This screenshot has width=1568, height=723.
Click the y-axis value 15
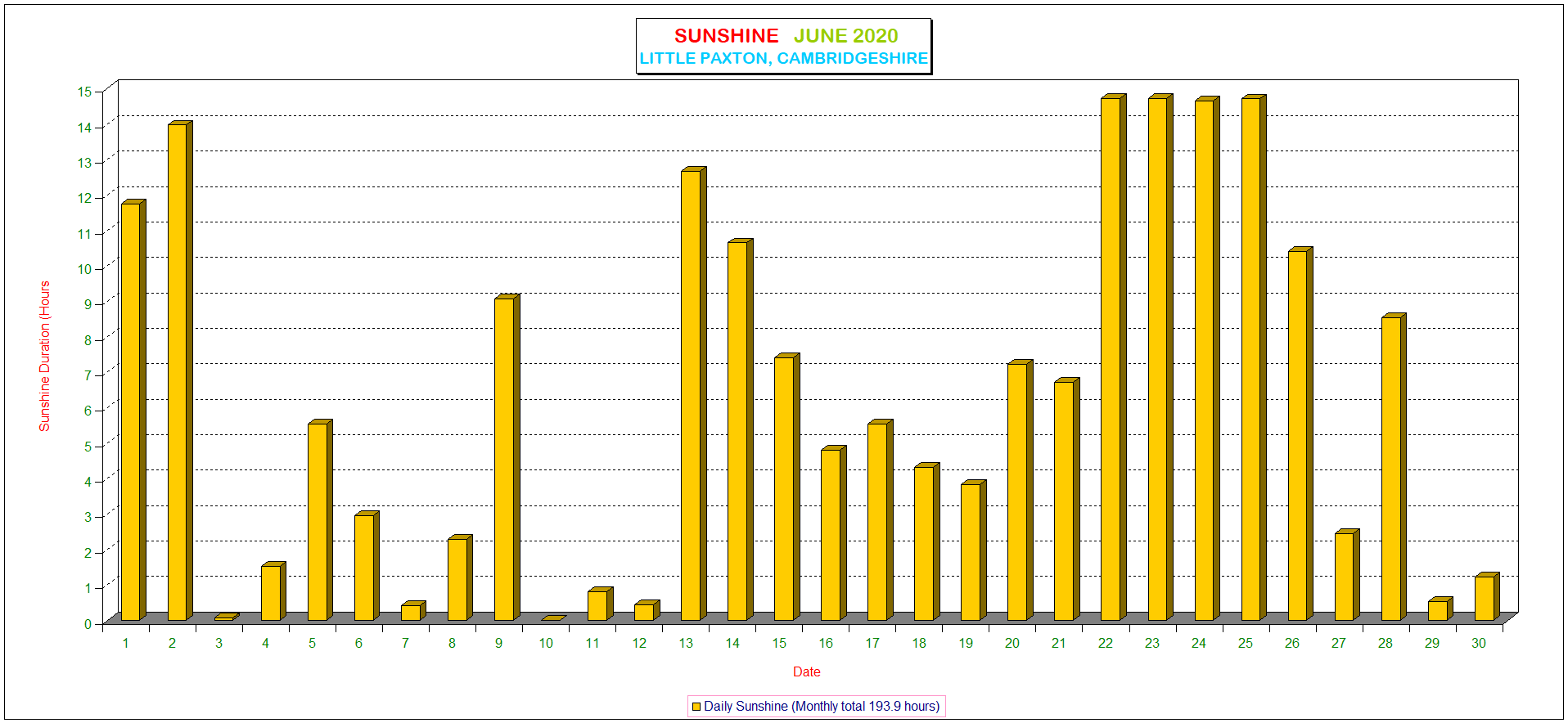pos(85,92)
